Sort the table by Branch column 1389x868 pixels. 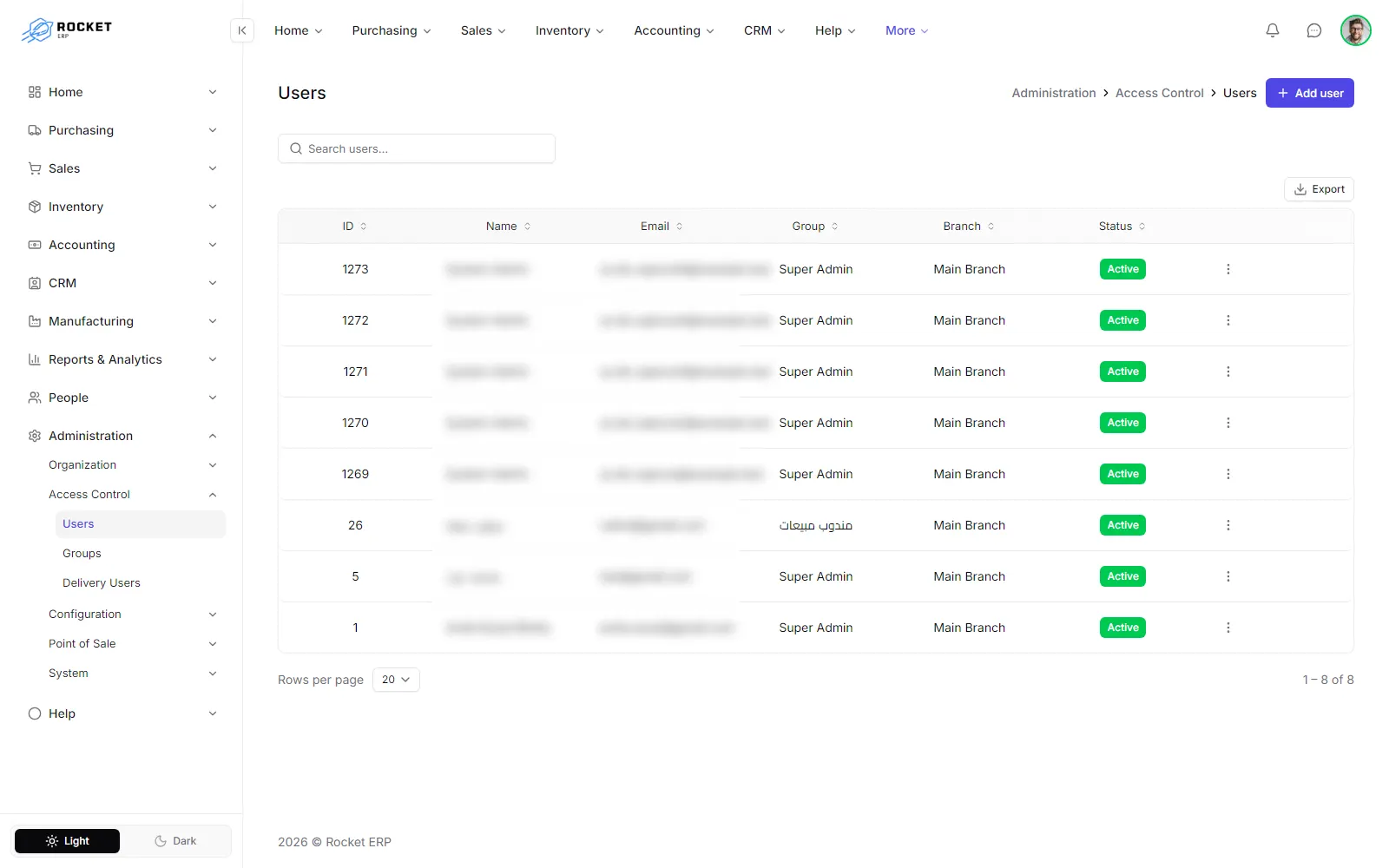pos(969,227)
